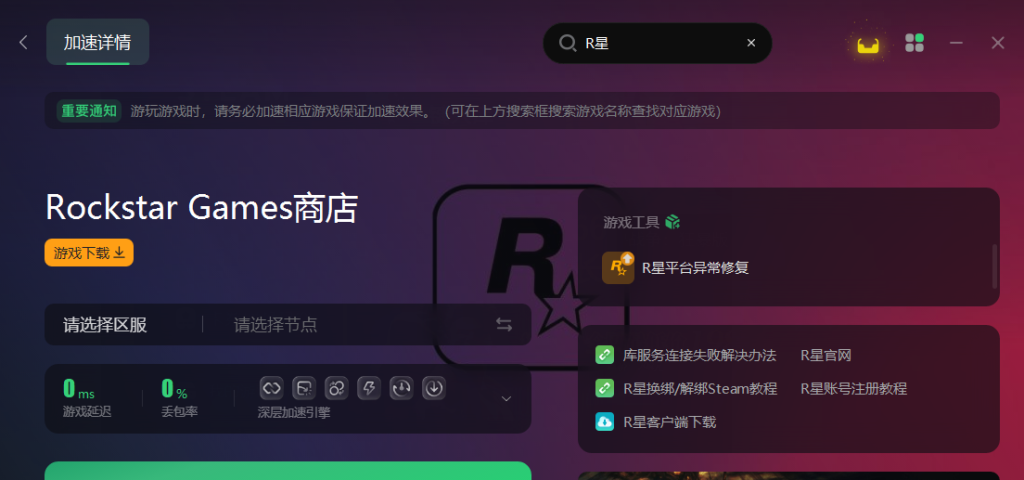Click the rotating circles engine icon
The image size is (1024, 480).
point(336,388)
